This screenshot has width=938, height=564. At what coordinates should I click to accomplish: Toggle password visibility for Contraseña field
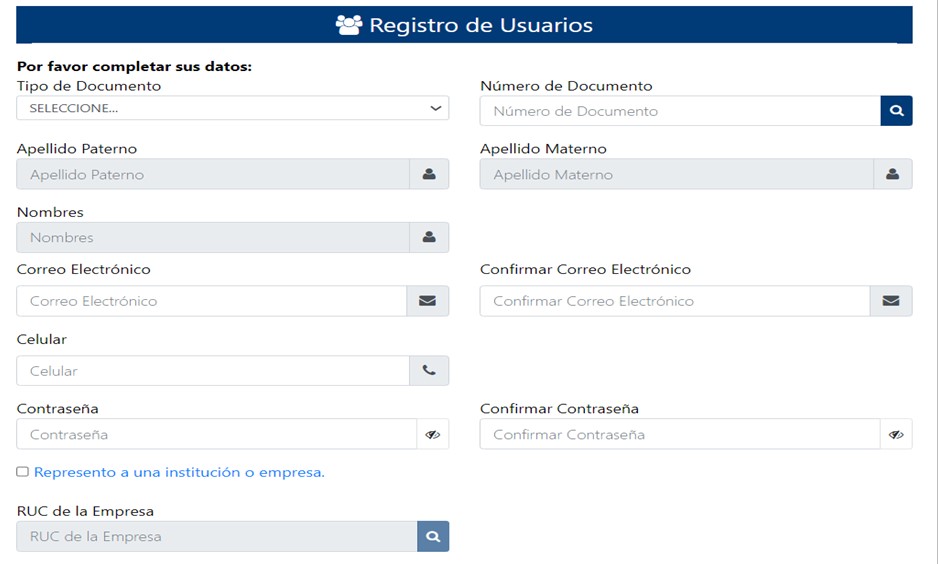point(433,434)
